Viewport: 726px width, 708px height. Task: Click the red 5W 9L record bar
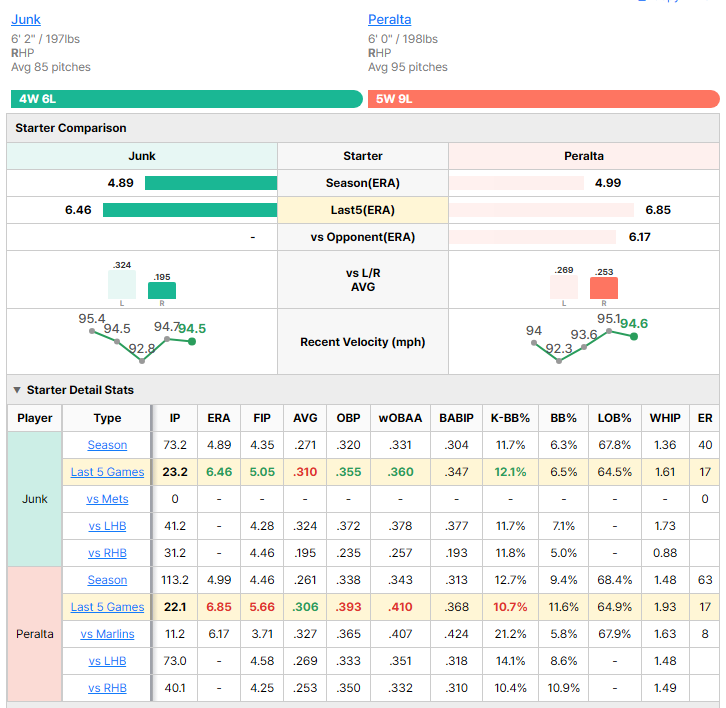coord(544,99)
